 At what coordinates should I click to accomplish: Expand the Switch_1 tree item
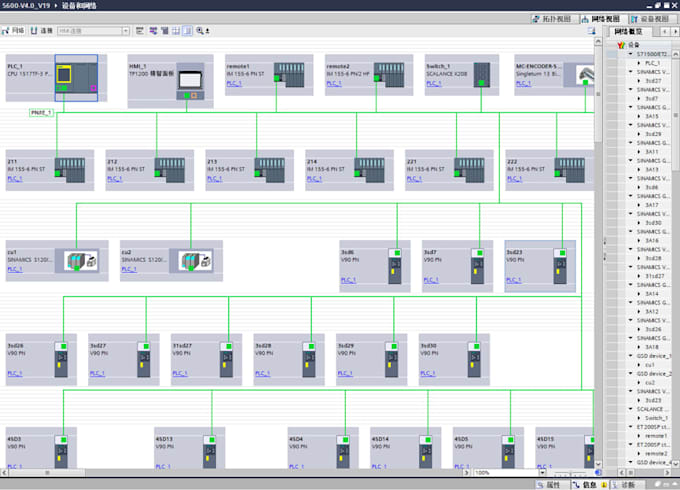click(x=639, y=418)
